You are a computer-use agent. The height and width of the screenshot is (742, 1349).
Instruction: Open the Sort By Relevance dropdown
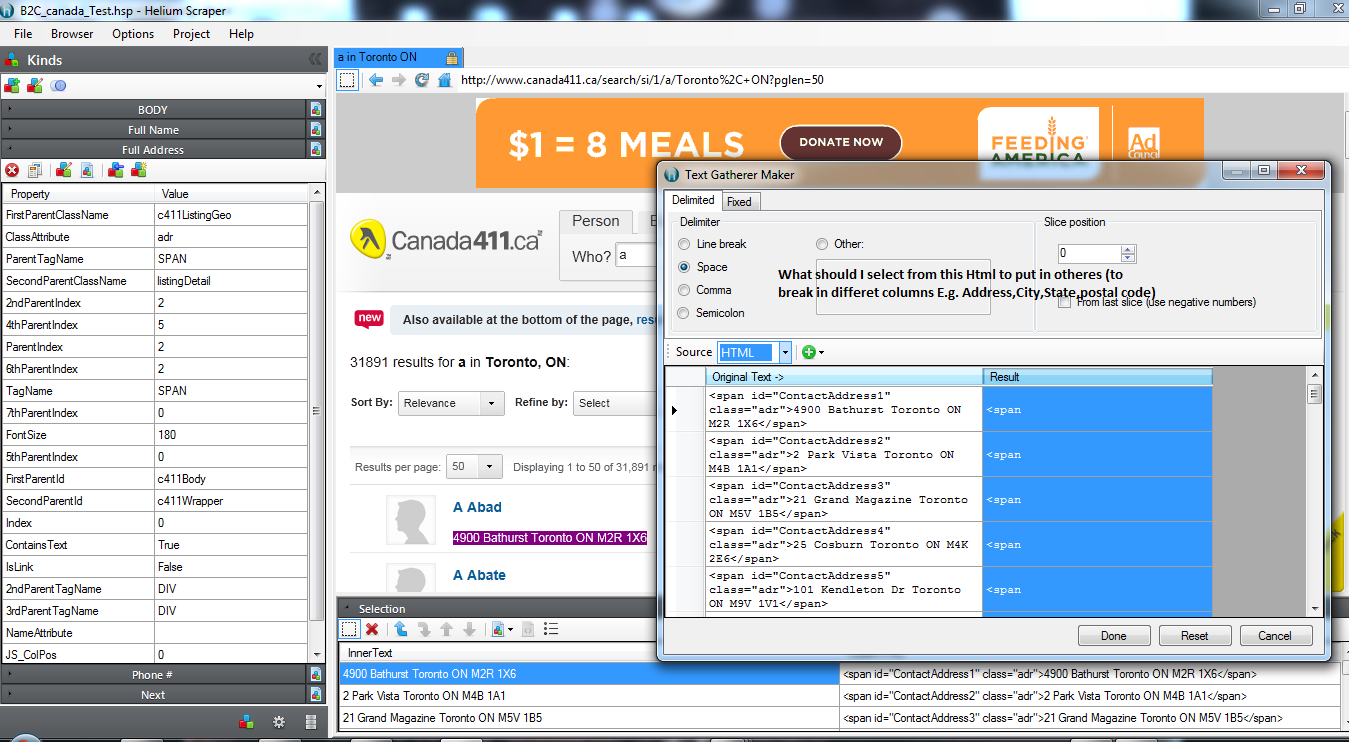tap(451, 403)
